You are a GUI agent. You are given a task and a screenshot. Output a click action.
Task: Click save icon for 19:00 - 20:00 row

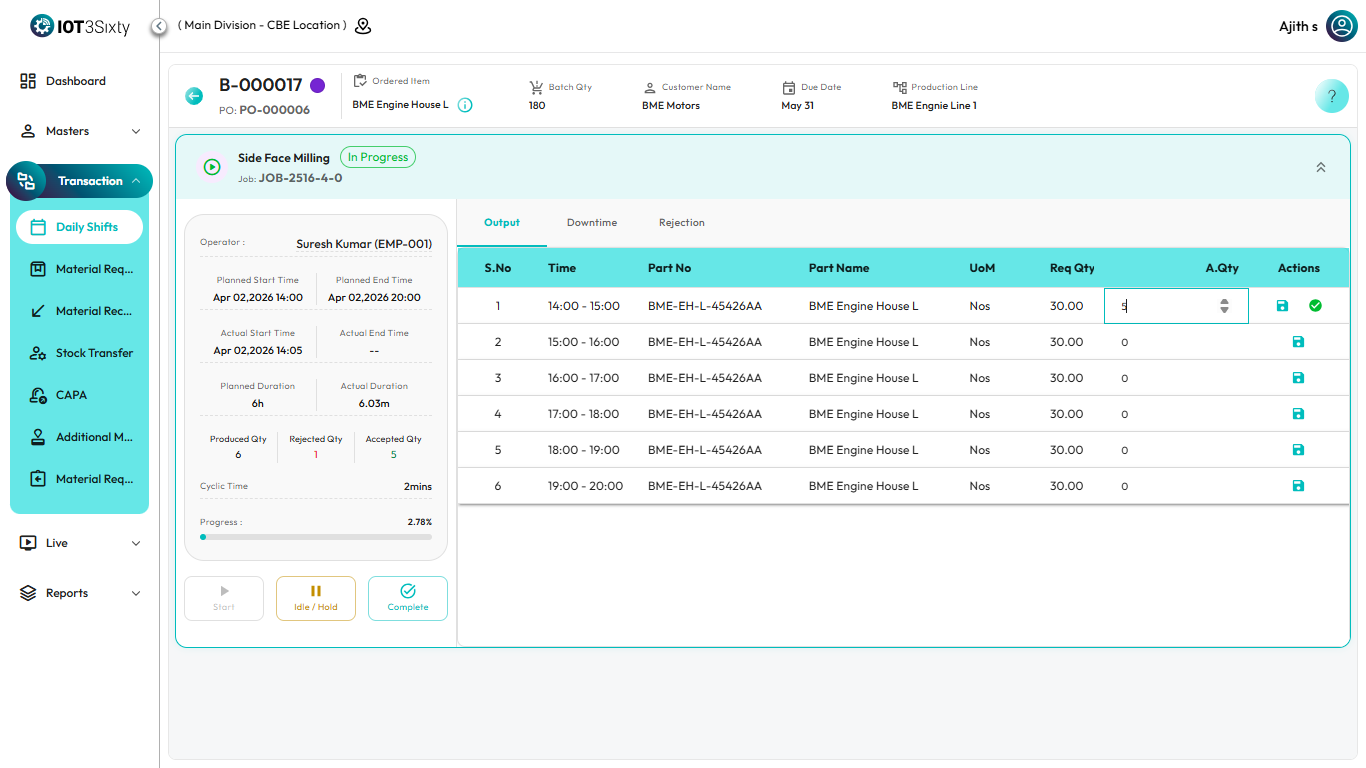click(x=1298, y=486)
